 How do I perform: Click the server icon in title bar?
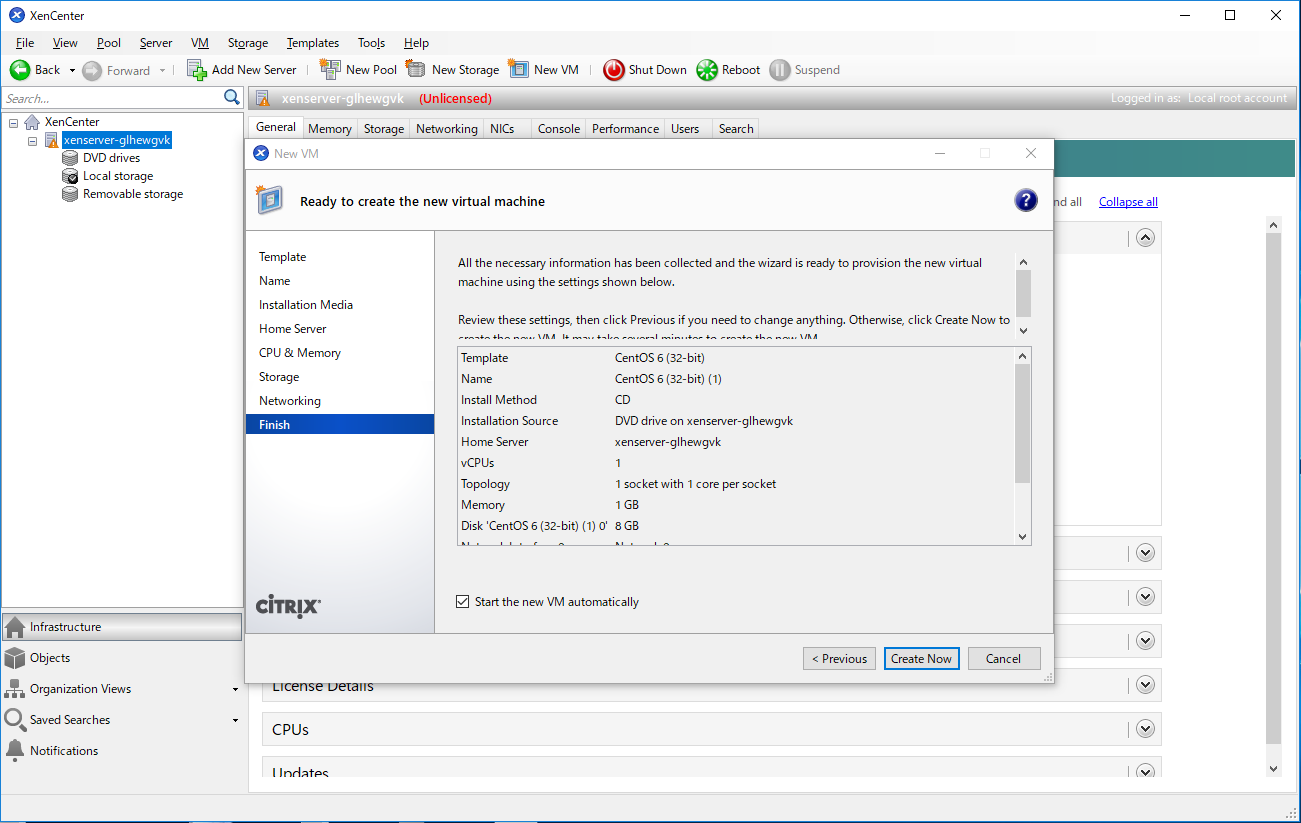point(263,98)
